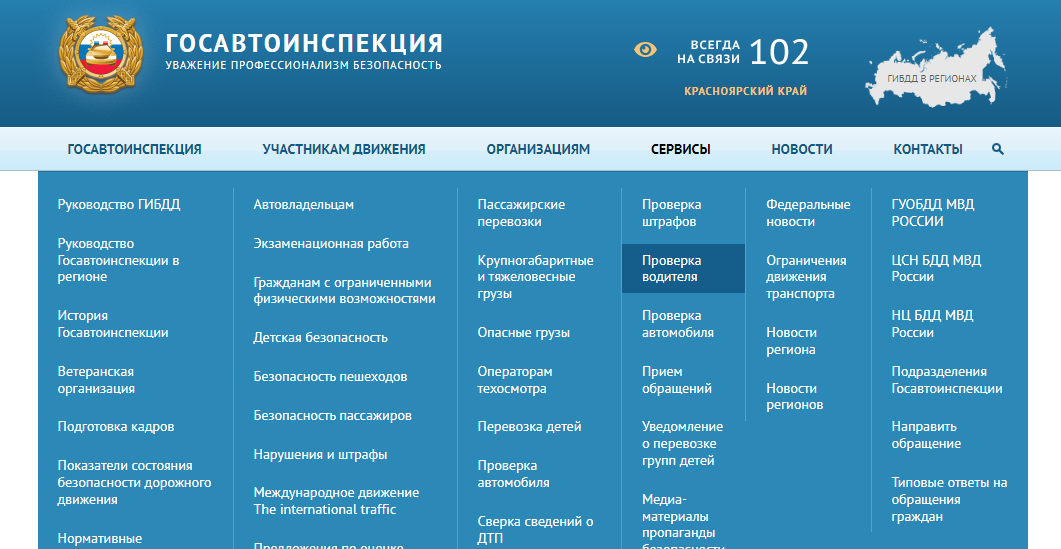Open Руководство Госавтоинспекции в регионе

point(118,260)
